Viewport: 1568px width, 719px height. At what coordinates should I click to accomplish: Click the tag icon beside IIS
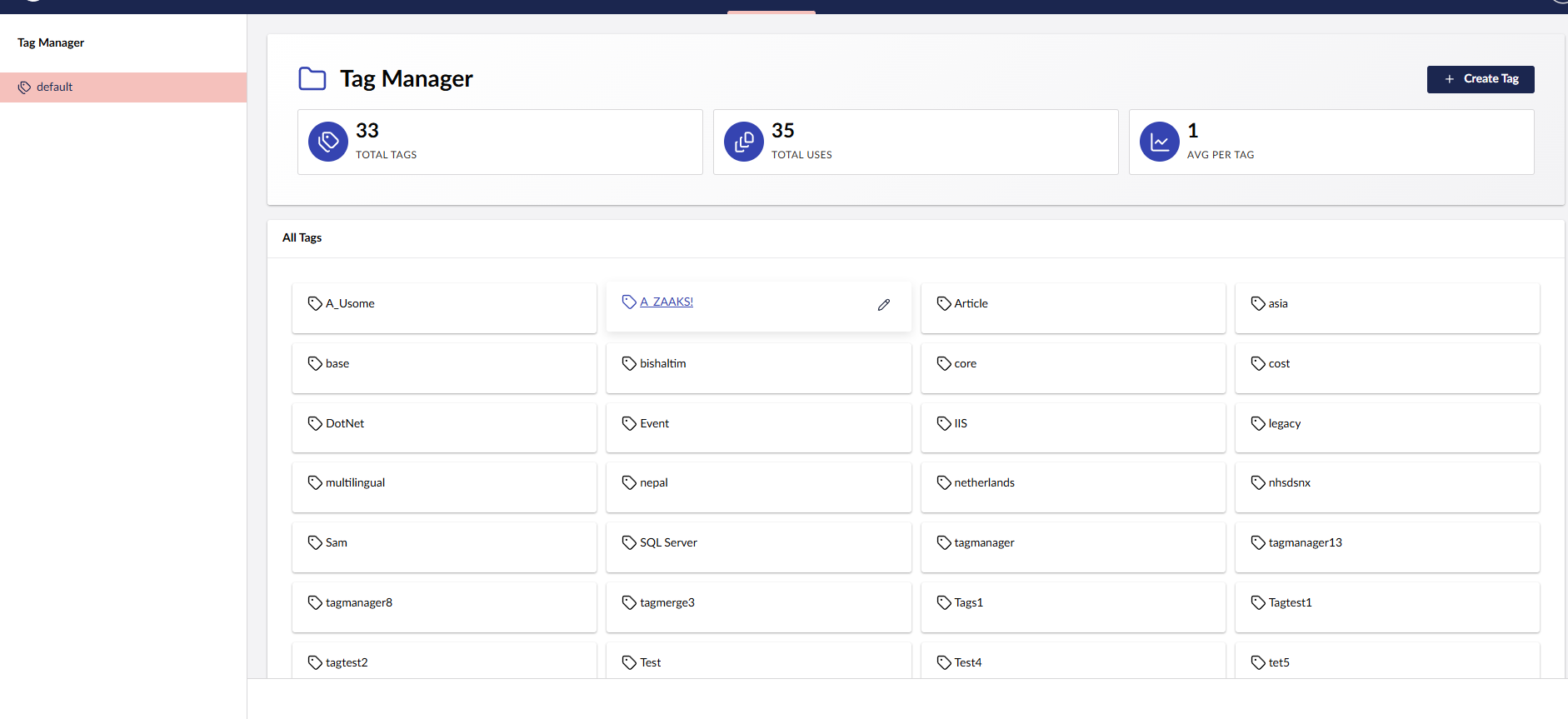[x=944, y=423]
